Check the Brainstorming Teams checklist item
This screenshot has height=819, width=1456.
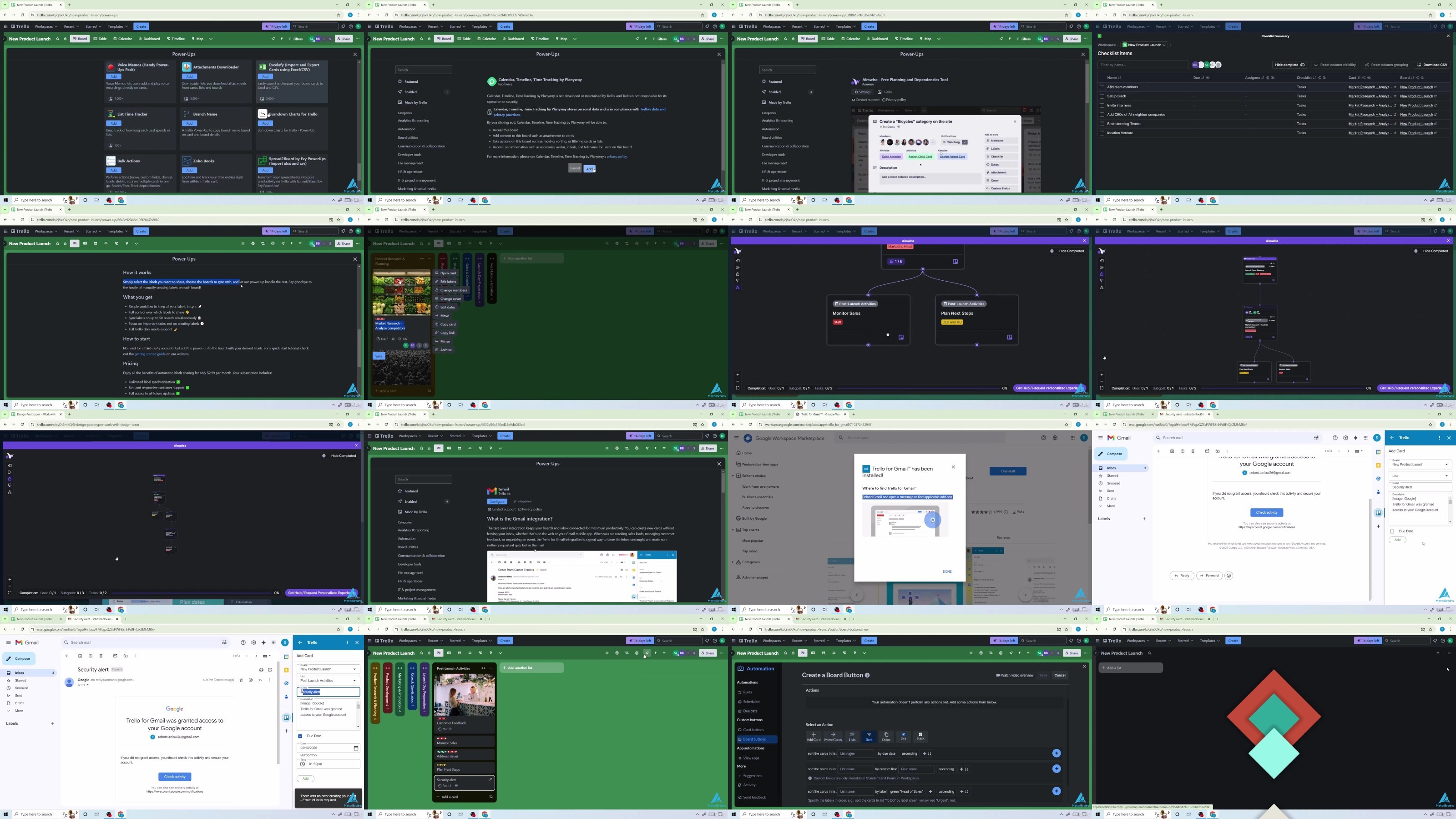point(1102,124)
